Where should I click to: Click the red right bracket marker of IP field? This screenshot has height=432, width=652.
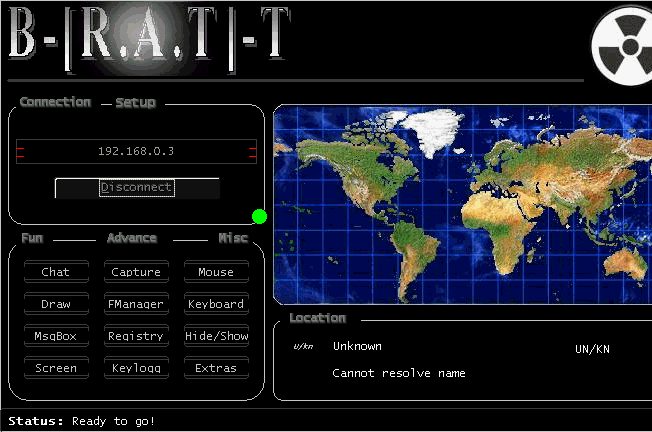[x=253, y=151]
